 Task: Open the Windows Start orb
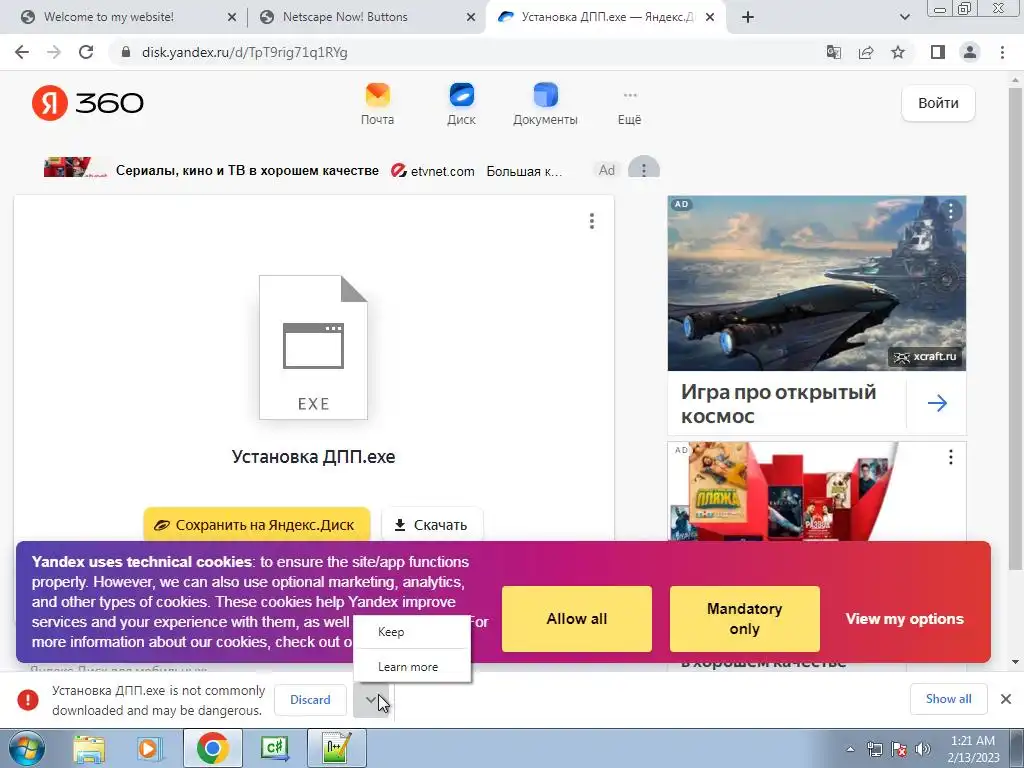tap(26, 748)
